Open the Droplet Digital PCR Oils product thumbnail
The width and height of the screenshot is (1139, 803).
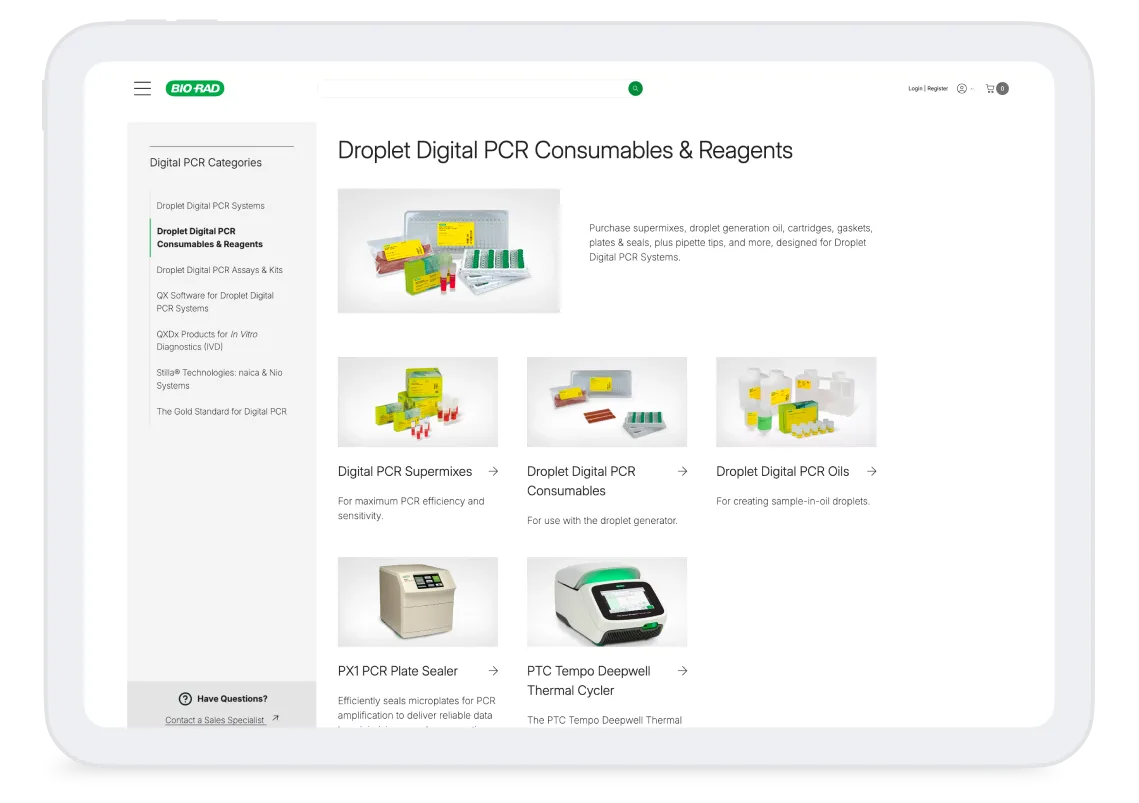coord(795,401)
